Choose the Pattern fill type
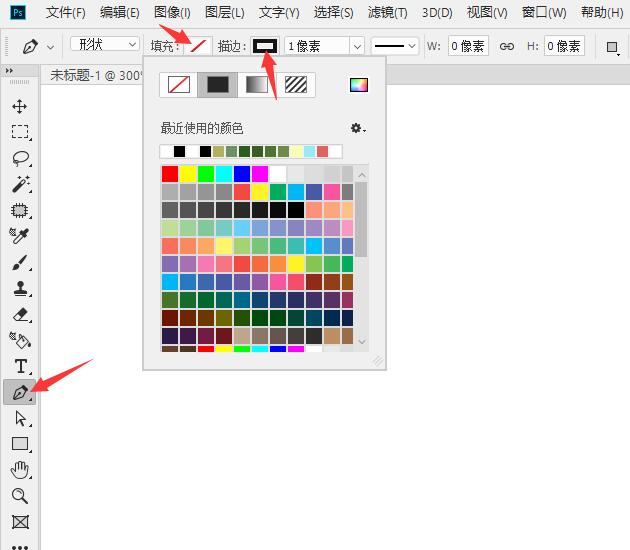 click(x=296, y=85)
